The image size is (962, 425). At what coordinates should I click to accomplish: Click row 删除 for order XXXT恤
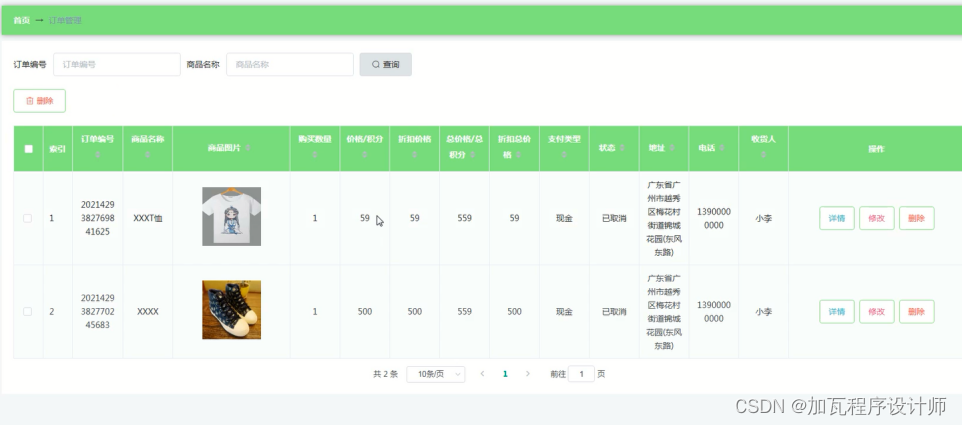(917, 218)
